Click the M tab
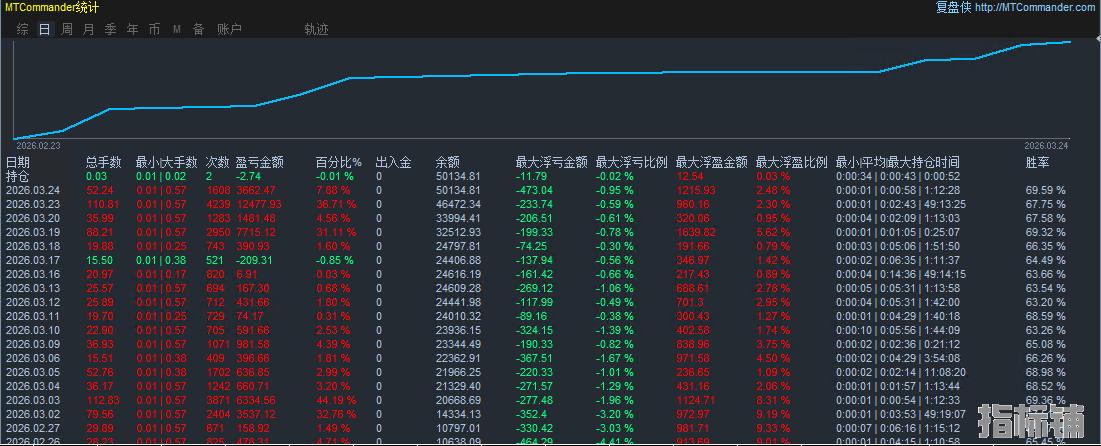 (x=176, y=29)
